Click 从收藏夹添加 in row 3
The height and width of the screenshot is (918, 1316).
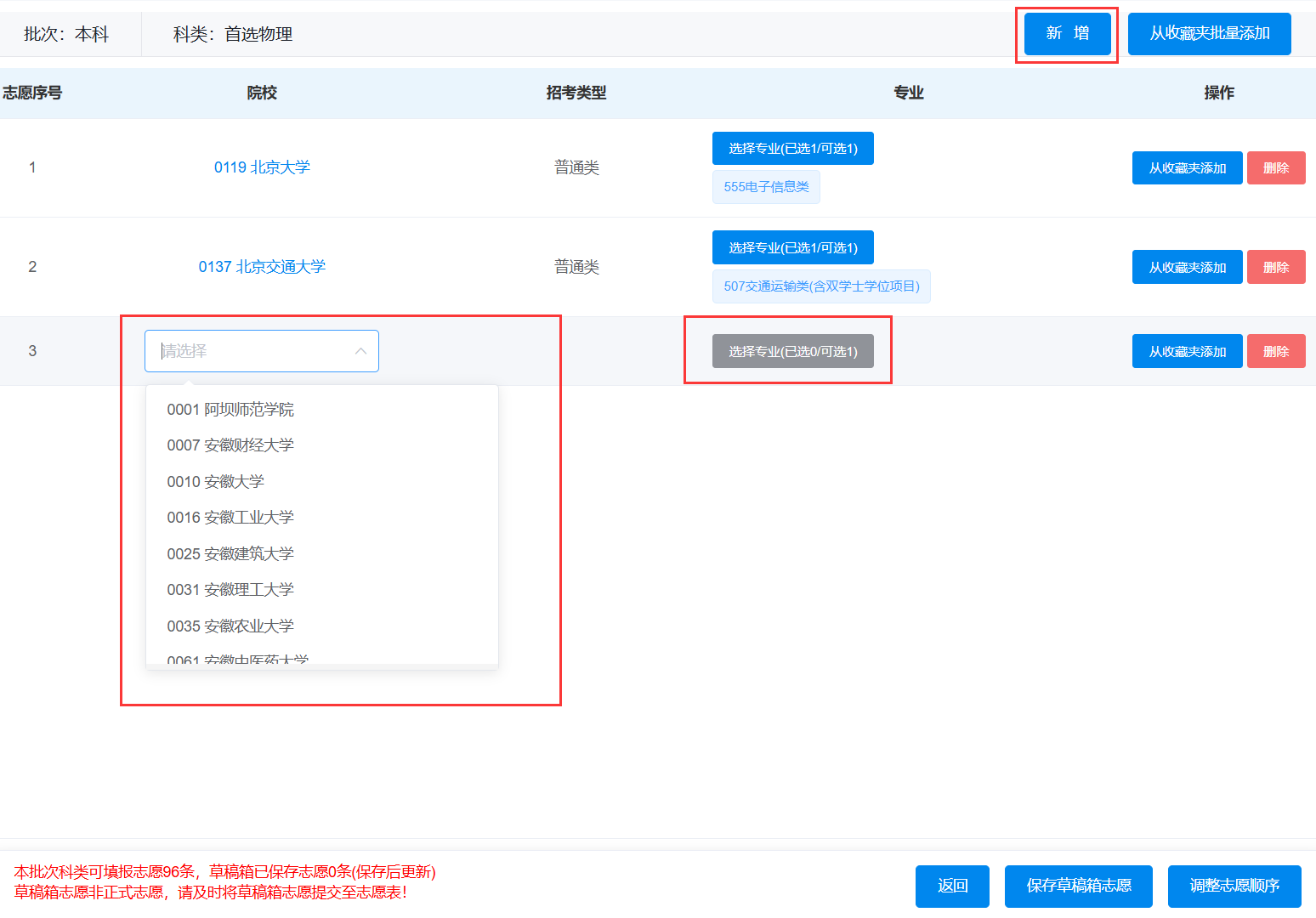tap(1187, 351)
